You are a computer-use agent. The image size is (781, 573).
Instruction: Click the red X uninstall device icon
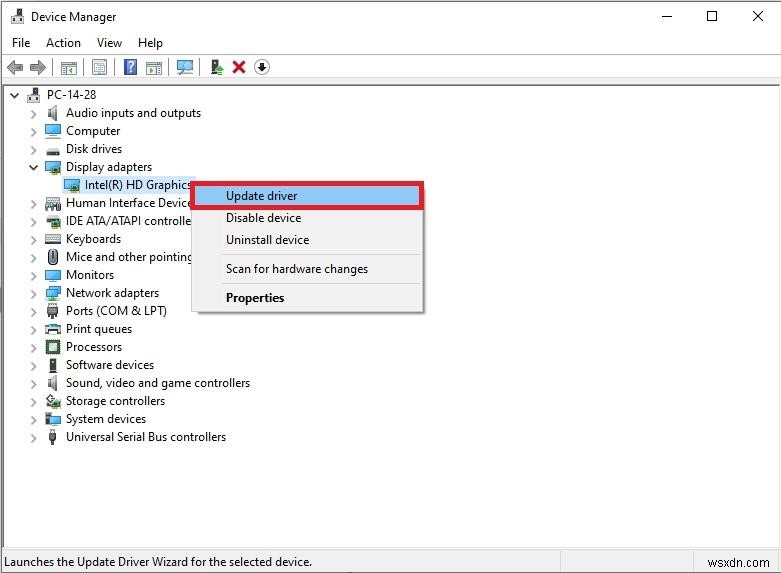click(239, 67)
